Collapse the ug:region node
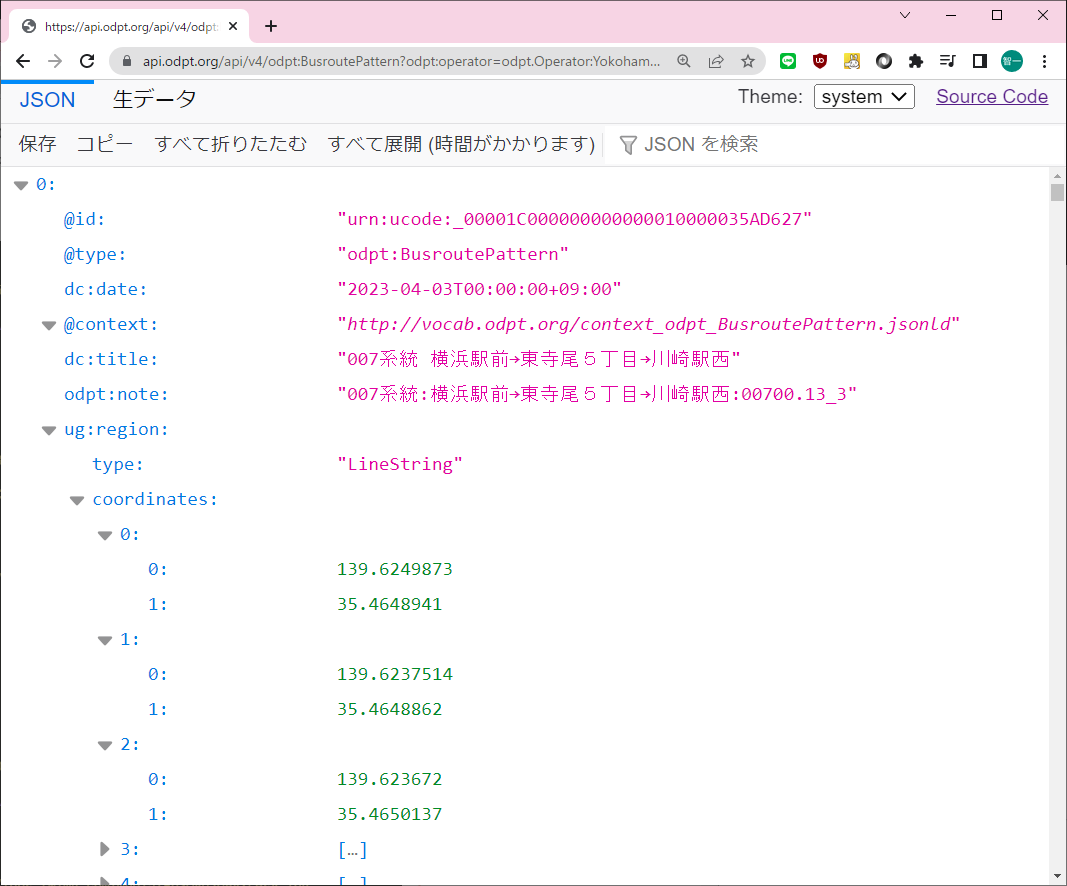The height and width of the screenshot is (886, 1067). click(x=48, y=430)
